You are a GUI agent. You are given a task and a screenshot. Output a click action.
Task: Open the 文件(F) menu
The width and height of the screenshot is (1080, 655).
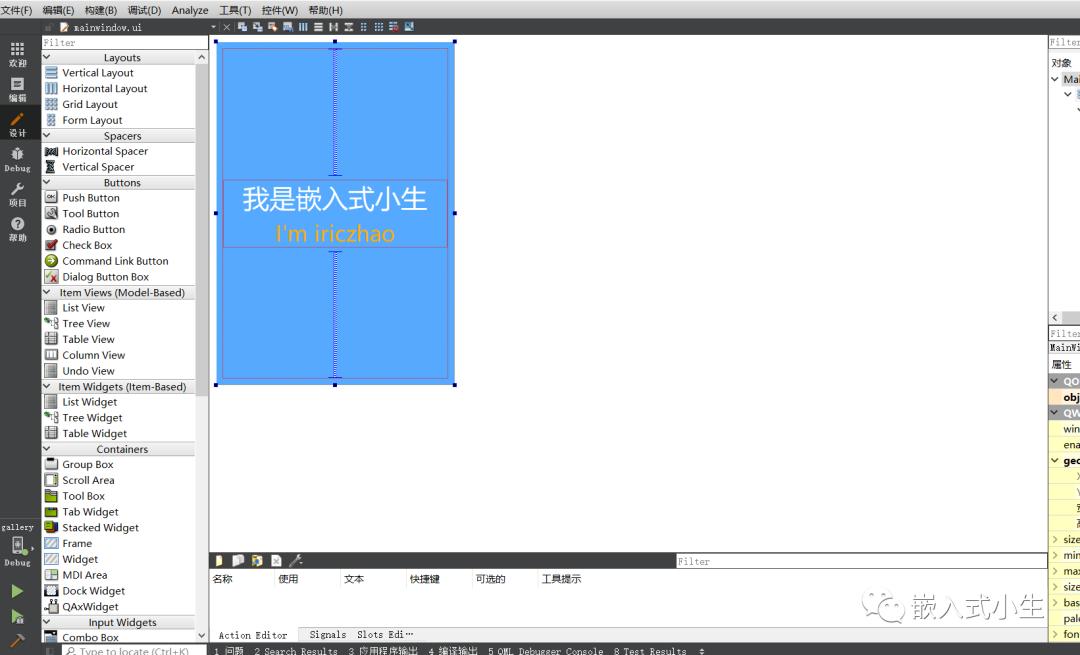(x=17, y=10)
